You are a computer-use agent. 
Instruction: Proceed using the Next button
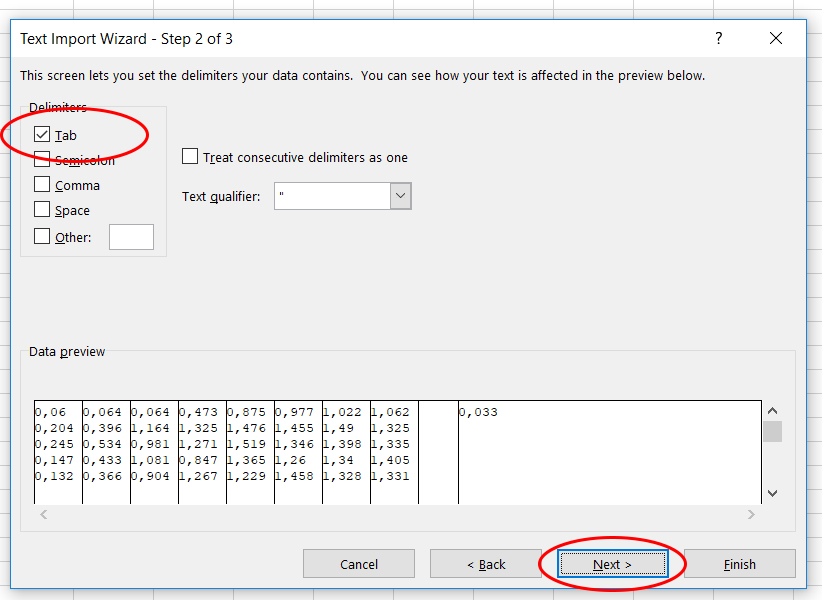tap(612, 564)
